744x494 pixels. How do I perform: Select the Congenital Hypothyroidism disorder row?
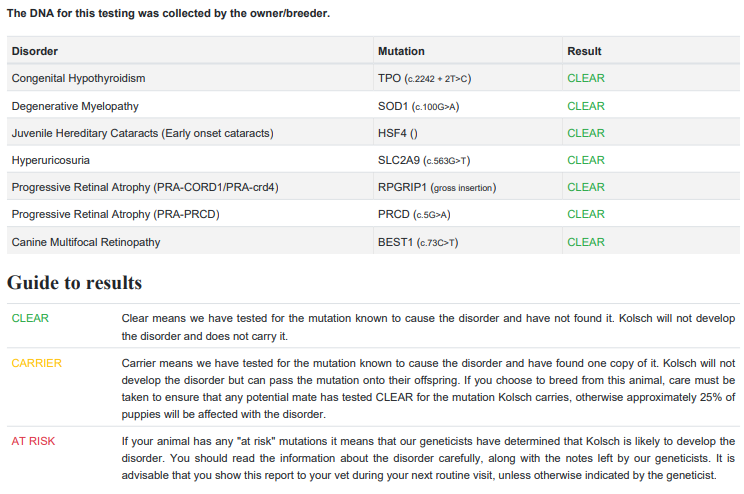coord(78,78)
